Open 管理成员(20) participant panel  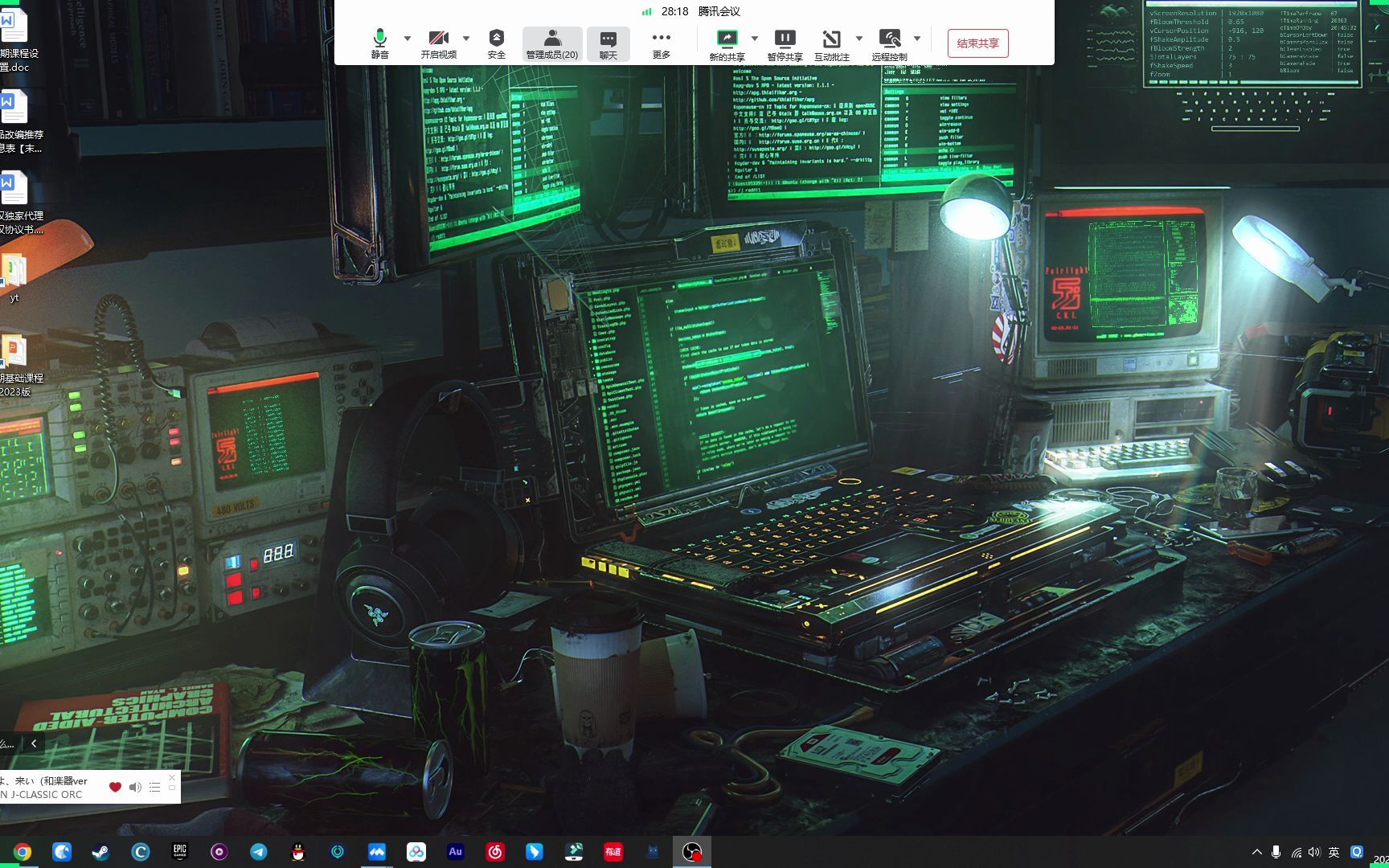coord(552,43)
